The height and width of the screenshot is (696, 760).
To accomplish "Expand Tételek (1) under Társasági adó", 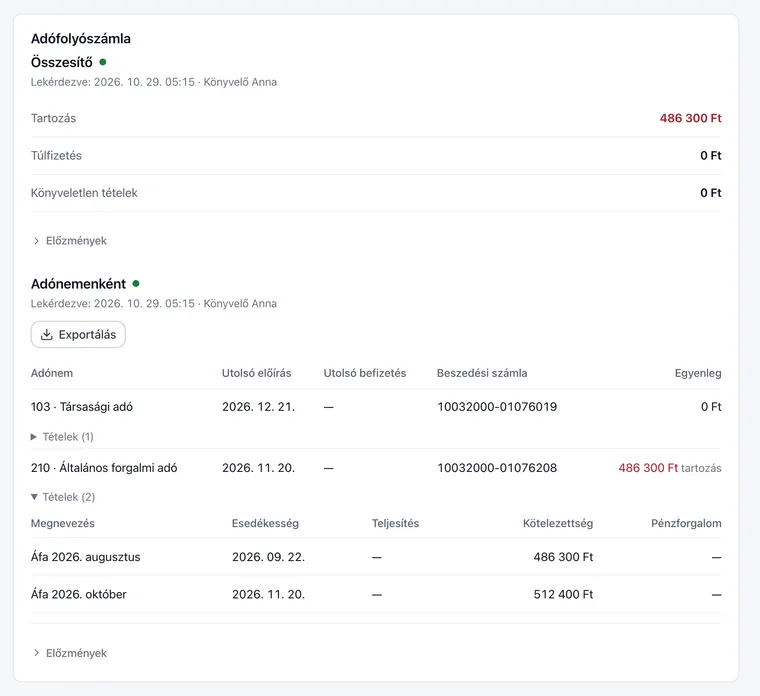I will pos(62,437).
